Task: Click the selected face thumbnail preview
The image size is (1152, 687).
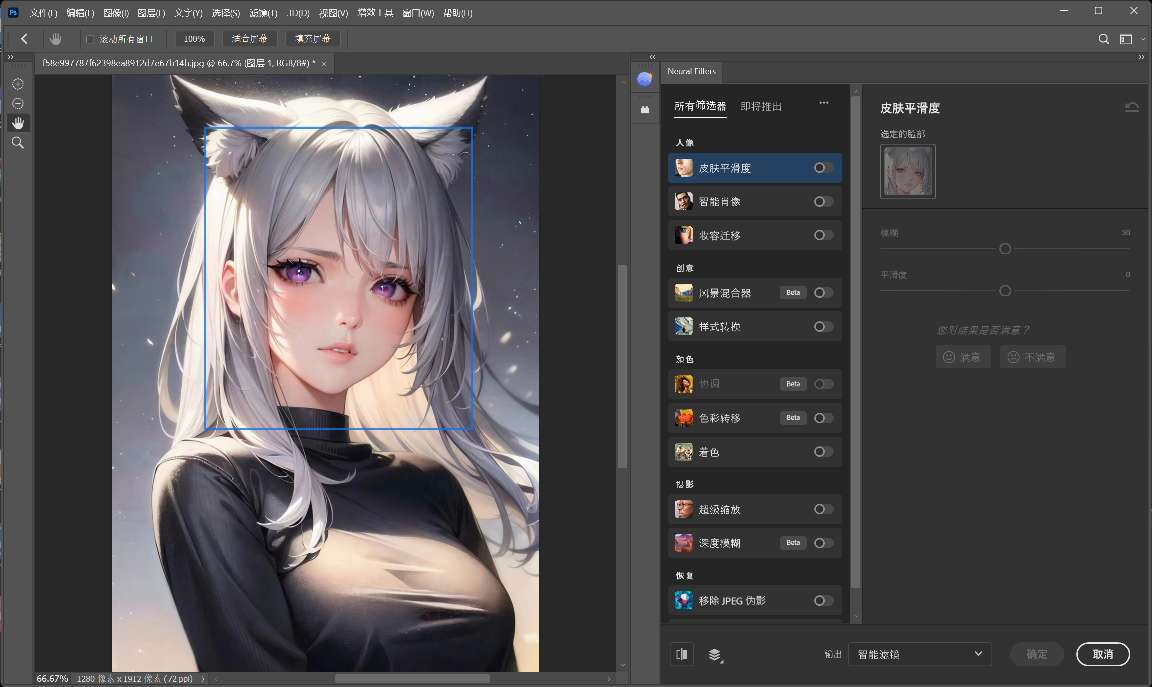Action: point(907,171)
